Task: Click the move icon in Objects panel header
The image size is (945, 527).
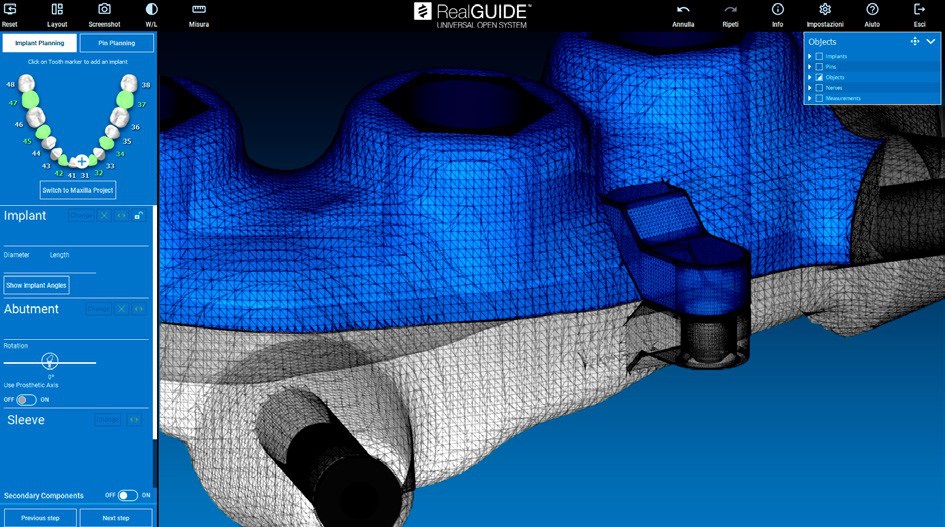Action: click(x=914, y=42)
